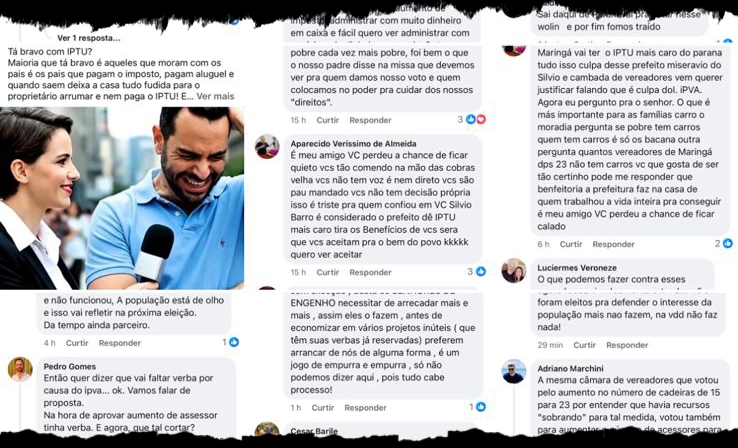Open Pedro Gomes's profile picture
The width and height of the screenshot is (738, 448).
point(20,369)
